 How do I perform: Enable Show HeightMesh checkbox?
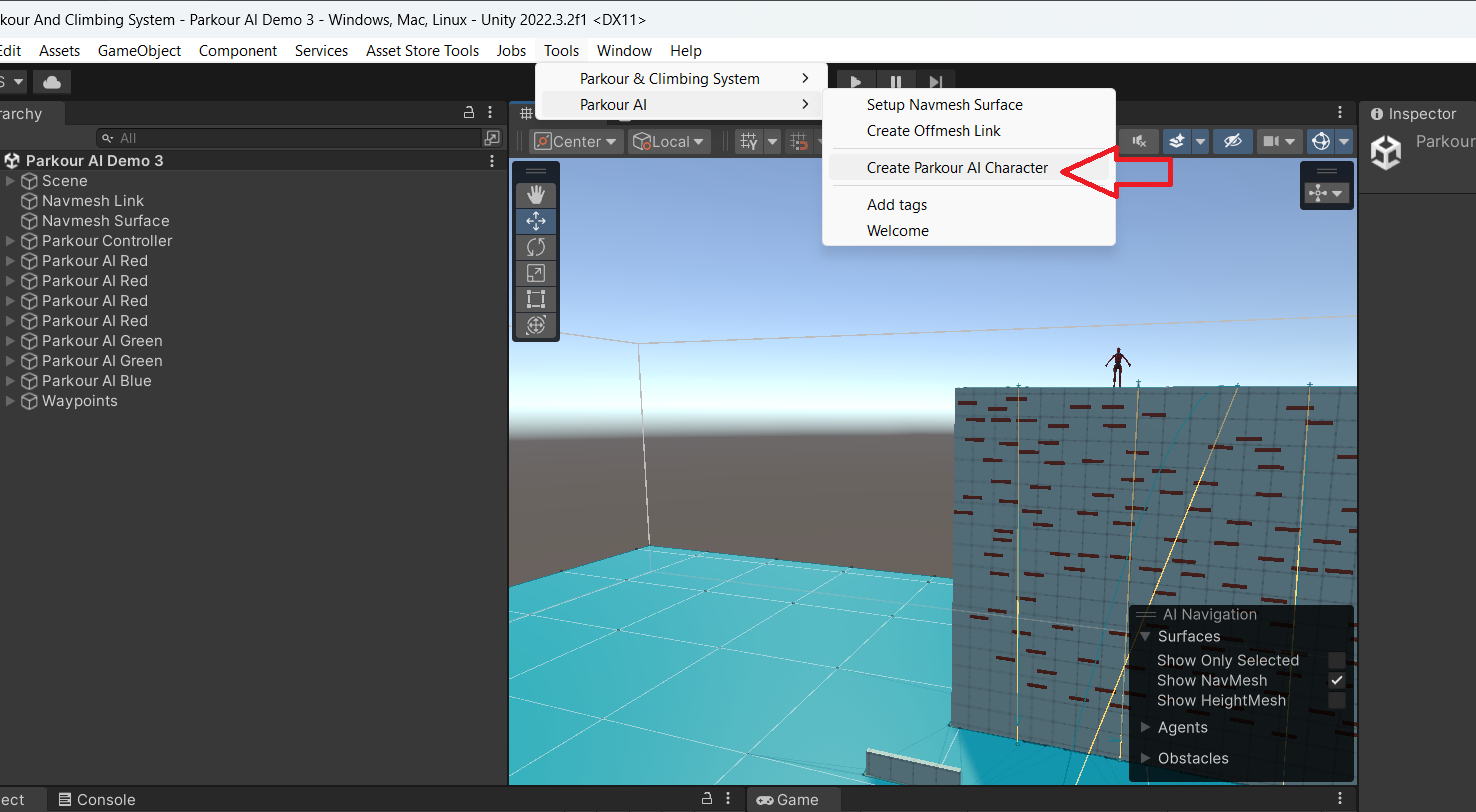pyautogui.click(x=1337, y=700)
